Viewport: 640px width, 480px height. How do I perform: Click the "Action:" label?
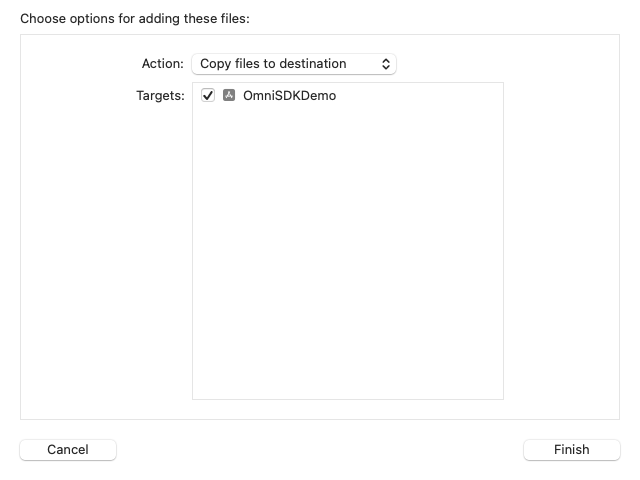pos(162,64)
